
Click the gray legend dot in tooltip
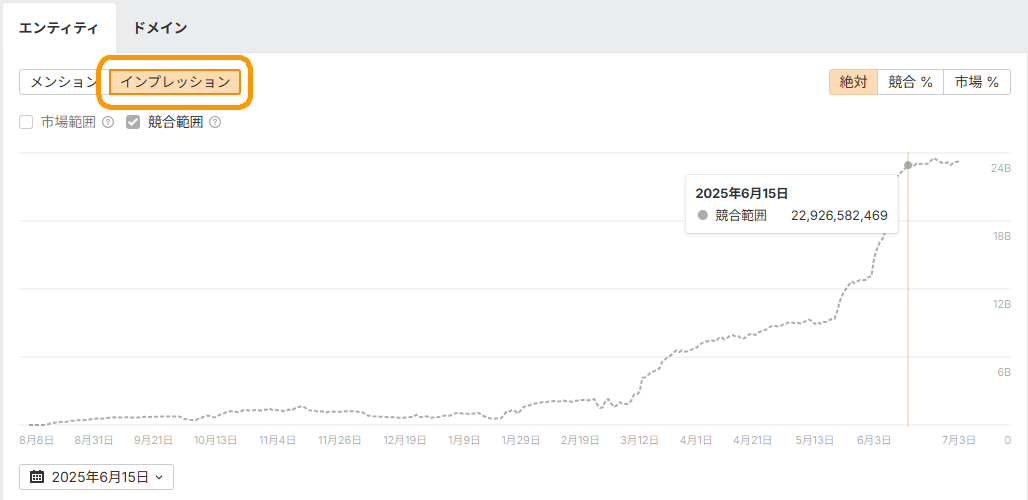[703, 215]
